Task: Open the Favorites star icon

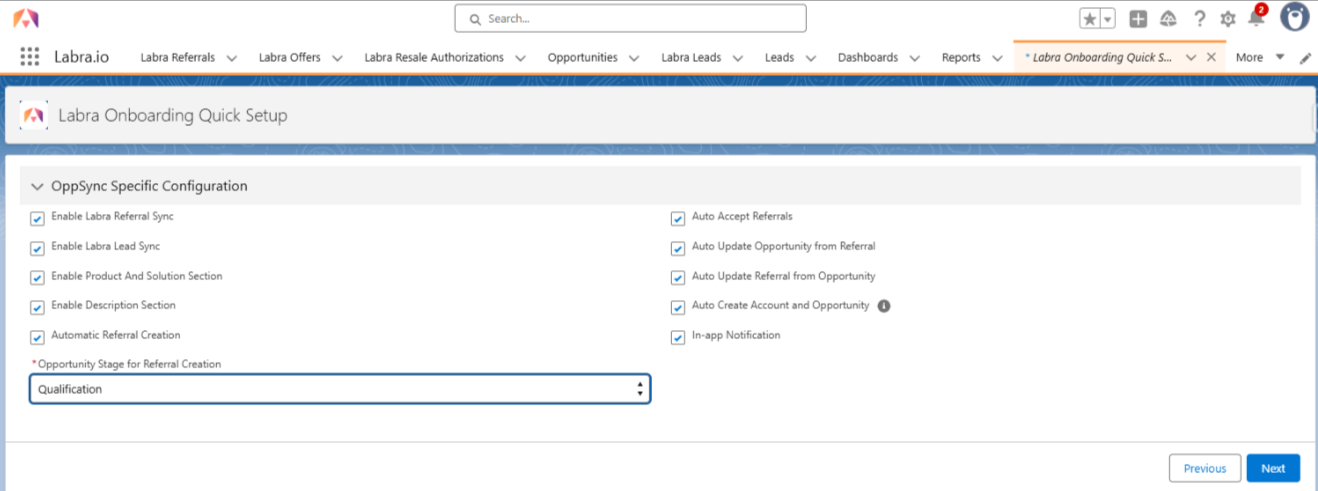Action: (1090, 19)
